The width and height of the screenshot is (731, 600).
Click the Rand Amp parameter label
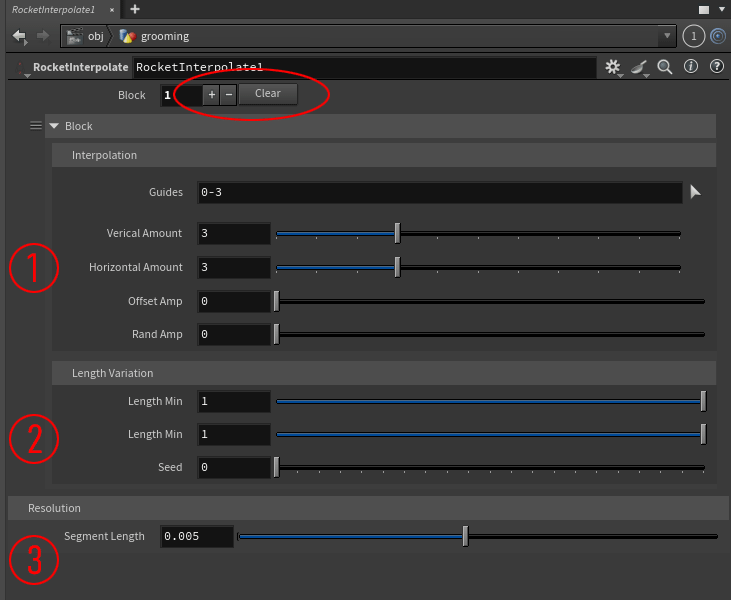[157, 334]
